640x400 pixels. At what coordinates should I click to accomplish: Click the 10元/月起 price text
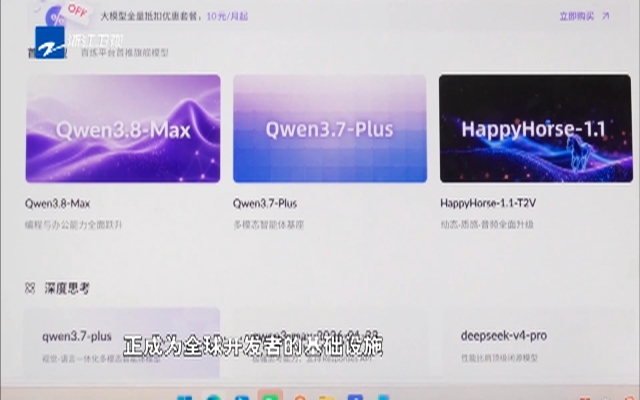pos(227,16)
